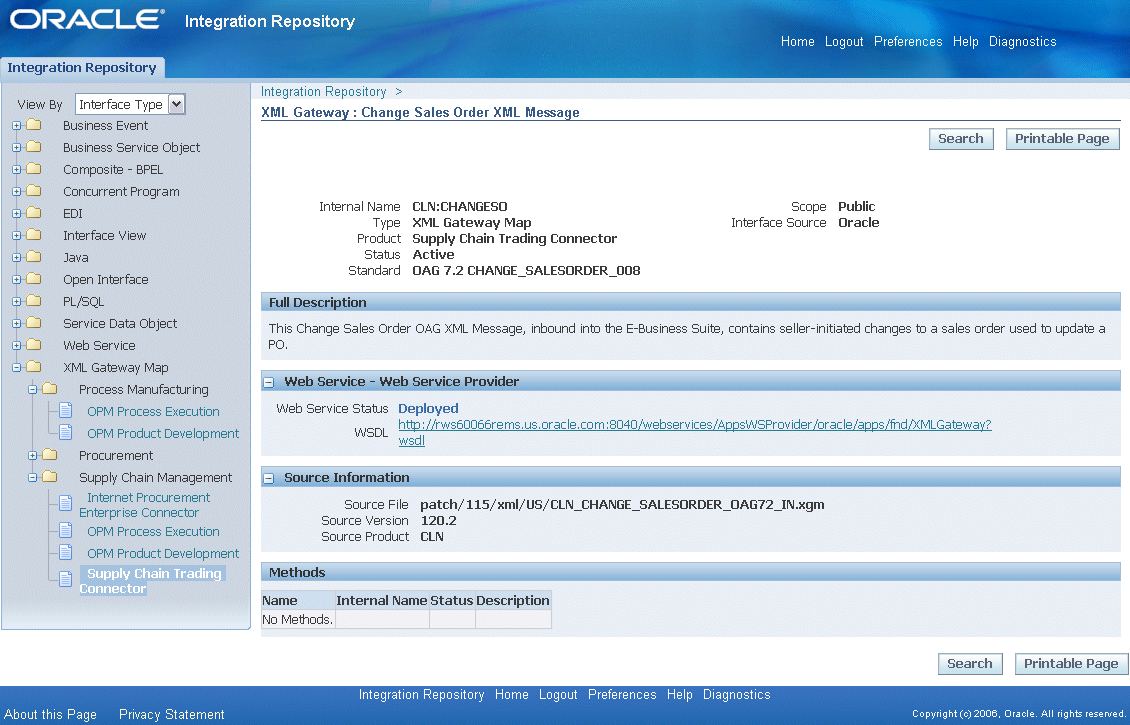Open About this Page link
The image size is (1130, 725).
tap(50, 714)
